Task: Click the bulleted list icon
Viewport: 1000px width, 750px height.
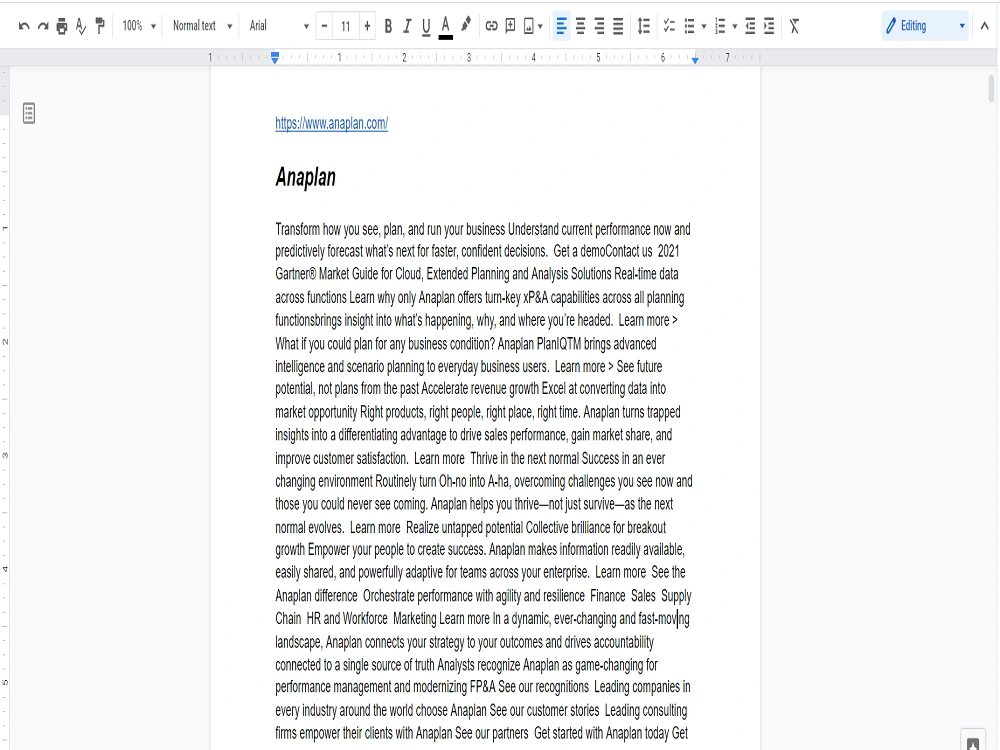Action: 689,26
